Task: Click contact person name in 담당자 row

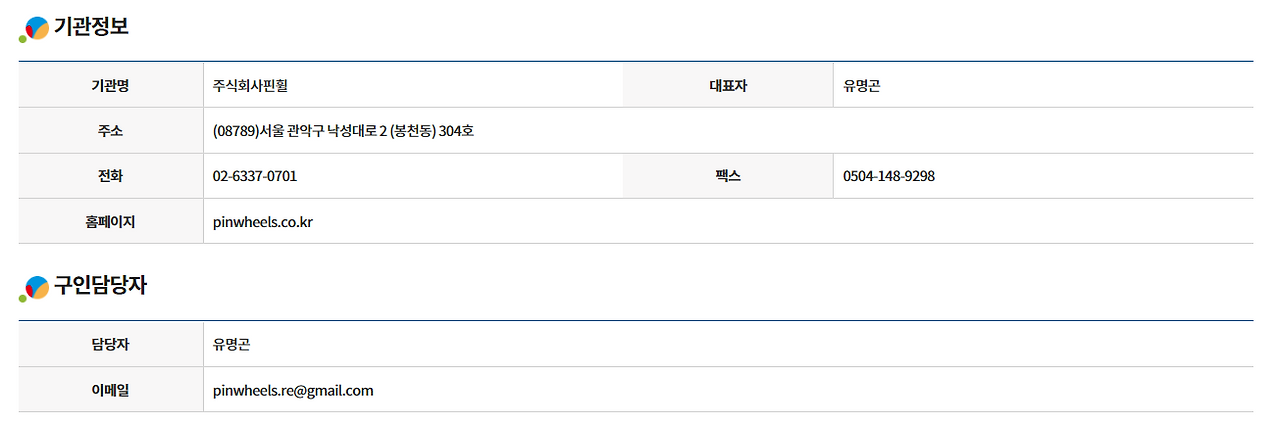Action: (x=231, y=345)
